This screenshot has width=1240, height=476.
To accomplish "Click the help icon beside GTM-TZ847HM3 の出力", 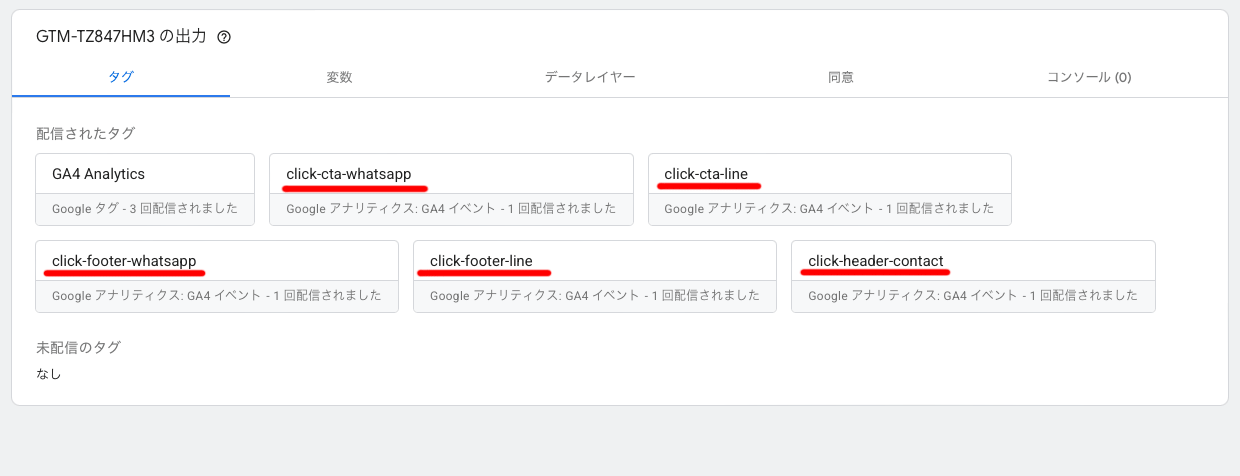I will click(224, 37).
